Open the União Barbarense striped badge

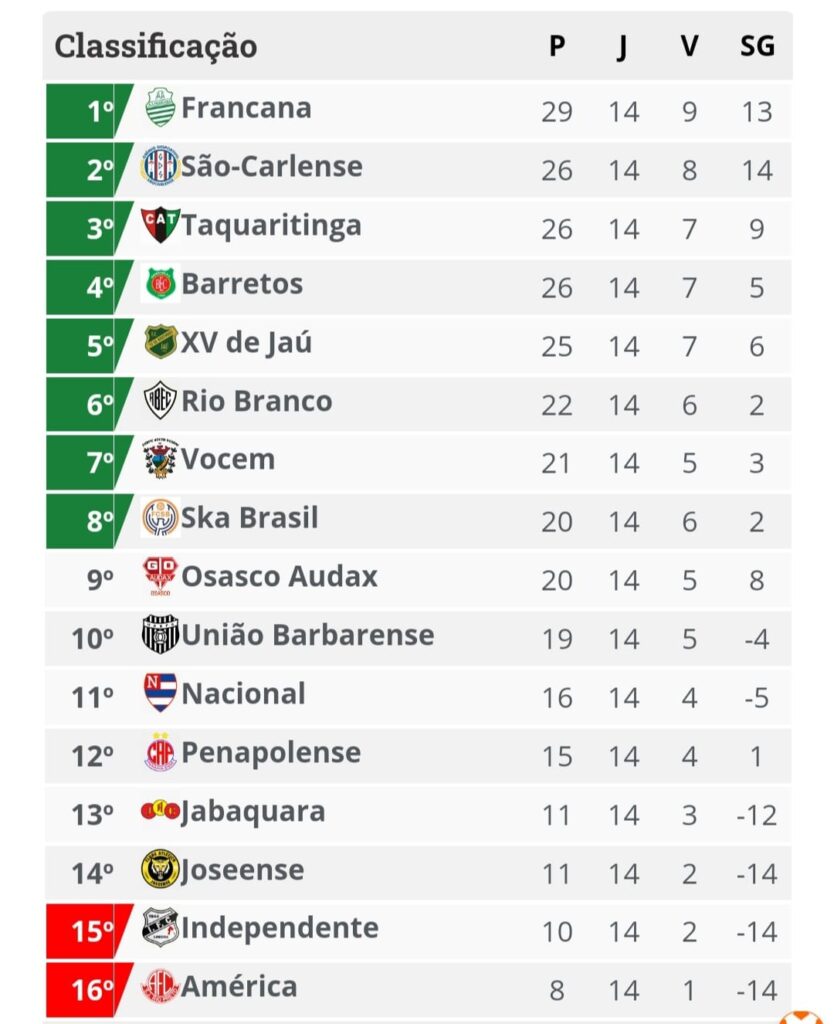click(160, 634)
